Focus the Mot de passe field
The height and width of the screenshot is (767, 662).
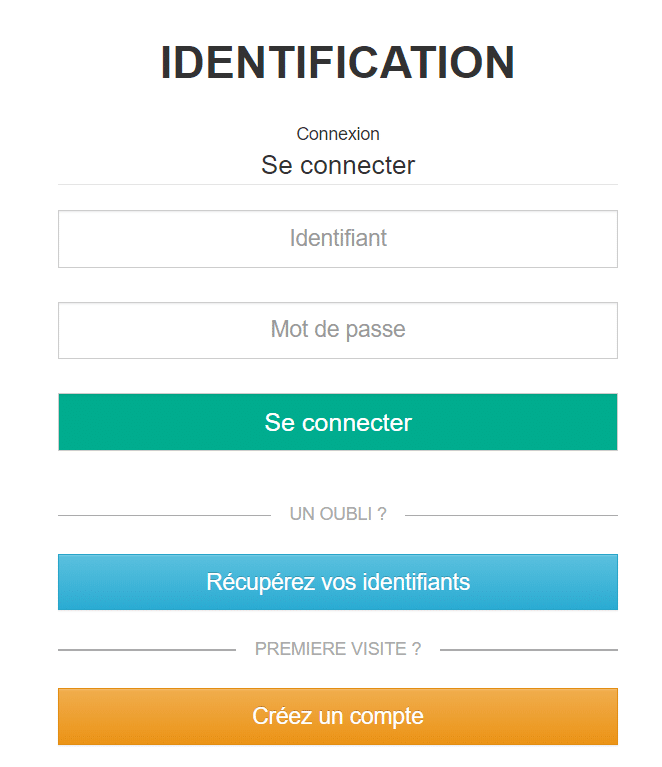[x=338, y=330]
